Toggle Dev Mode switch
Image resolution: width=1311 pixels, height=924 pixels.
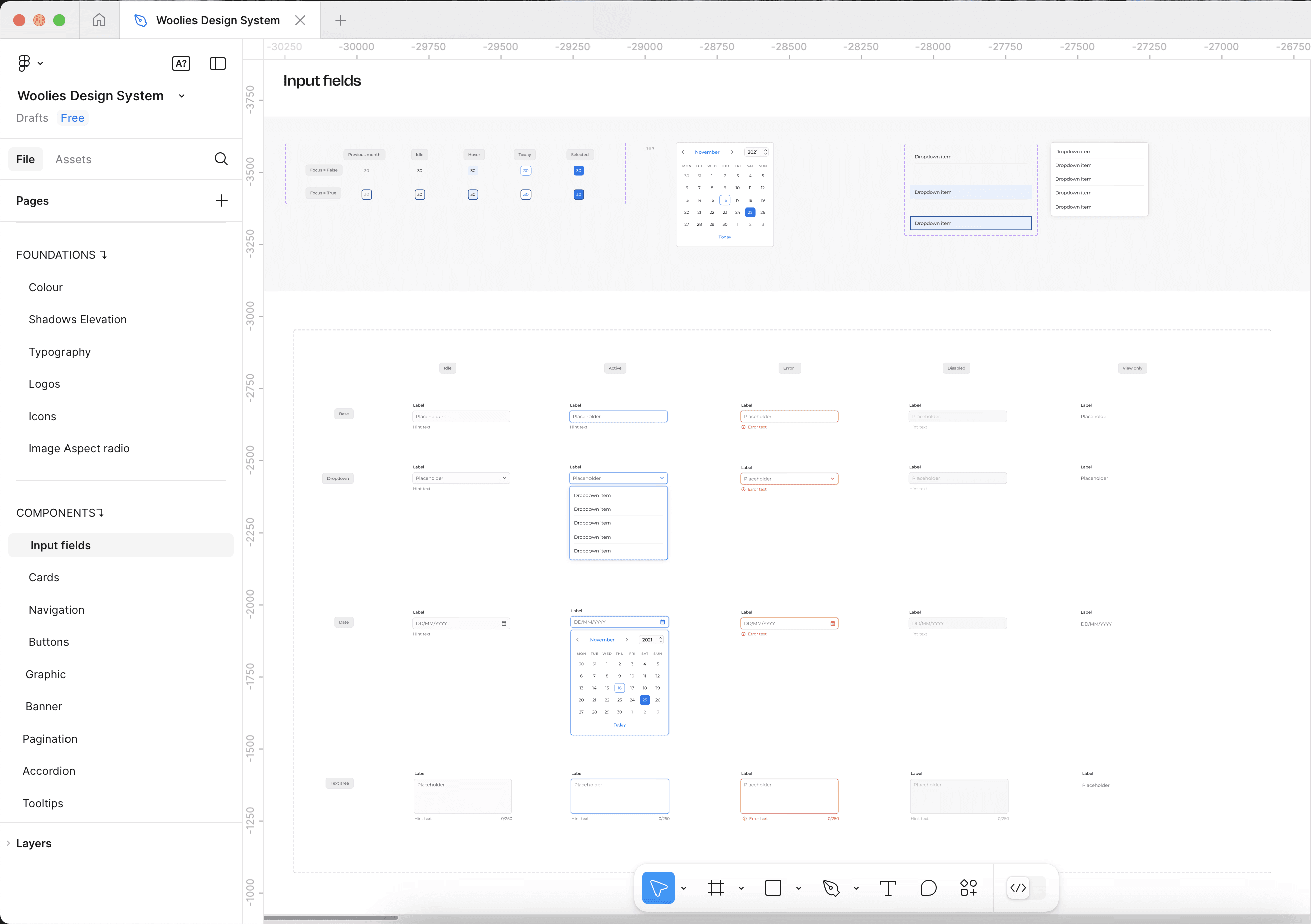[1025, 888]
